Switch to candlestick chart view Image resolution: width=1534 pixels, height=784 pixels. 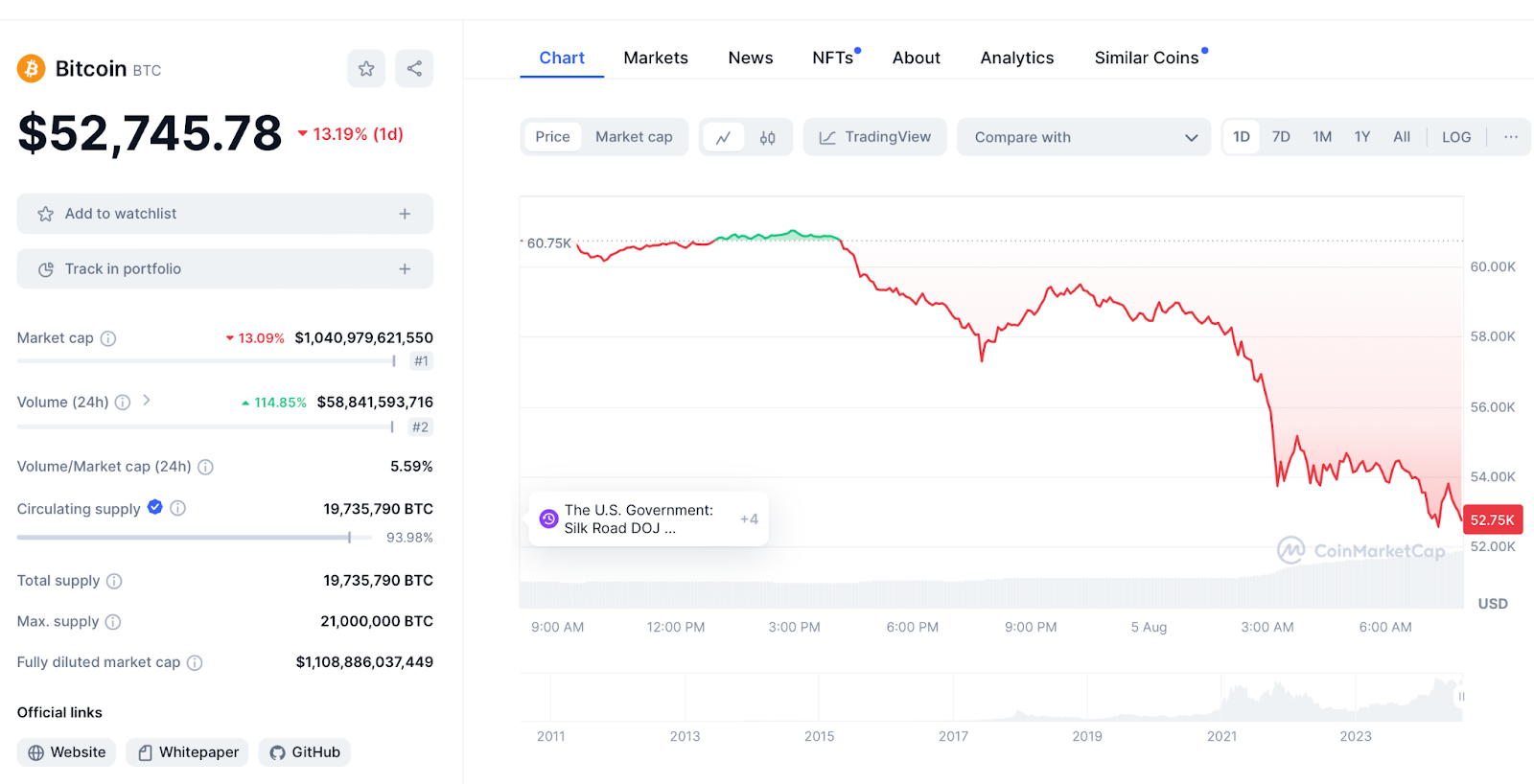[x=768, y=137]
